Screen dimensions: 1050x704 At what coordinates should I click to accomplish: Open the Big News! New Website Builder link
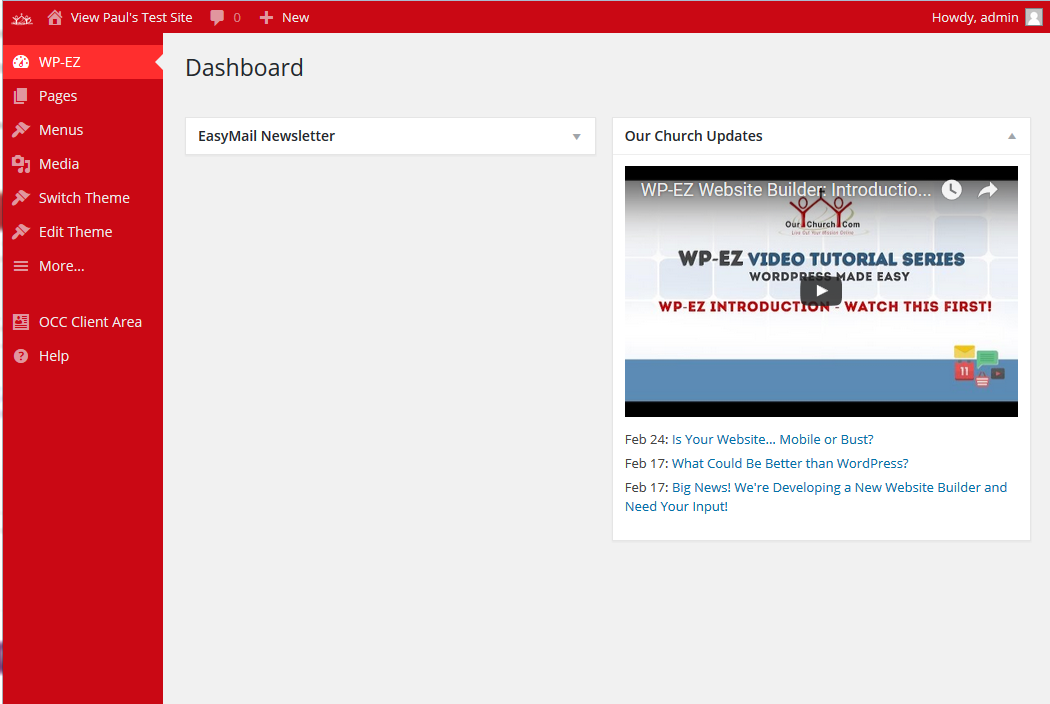point(816,497)
